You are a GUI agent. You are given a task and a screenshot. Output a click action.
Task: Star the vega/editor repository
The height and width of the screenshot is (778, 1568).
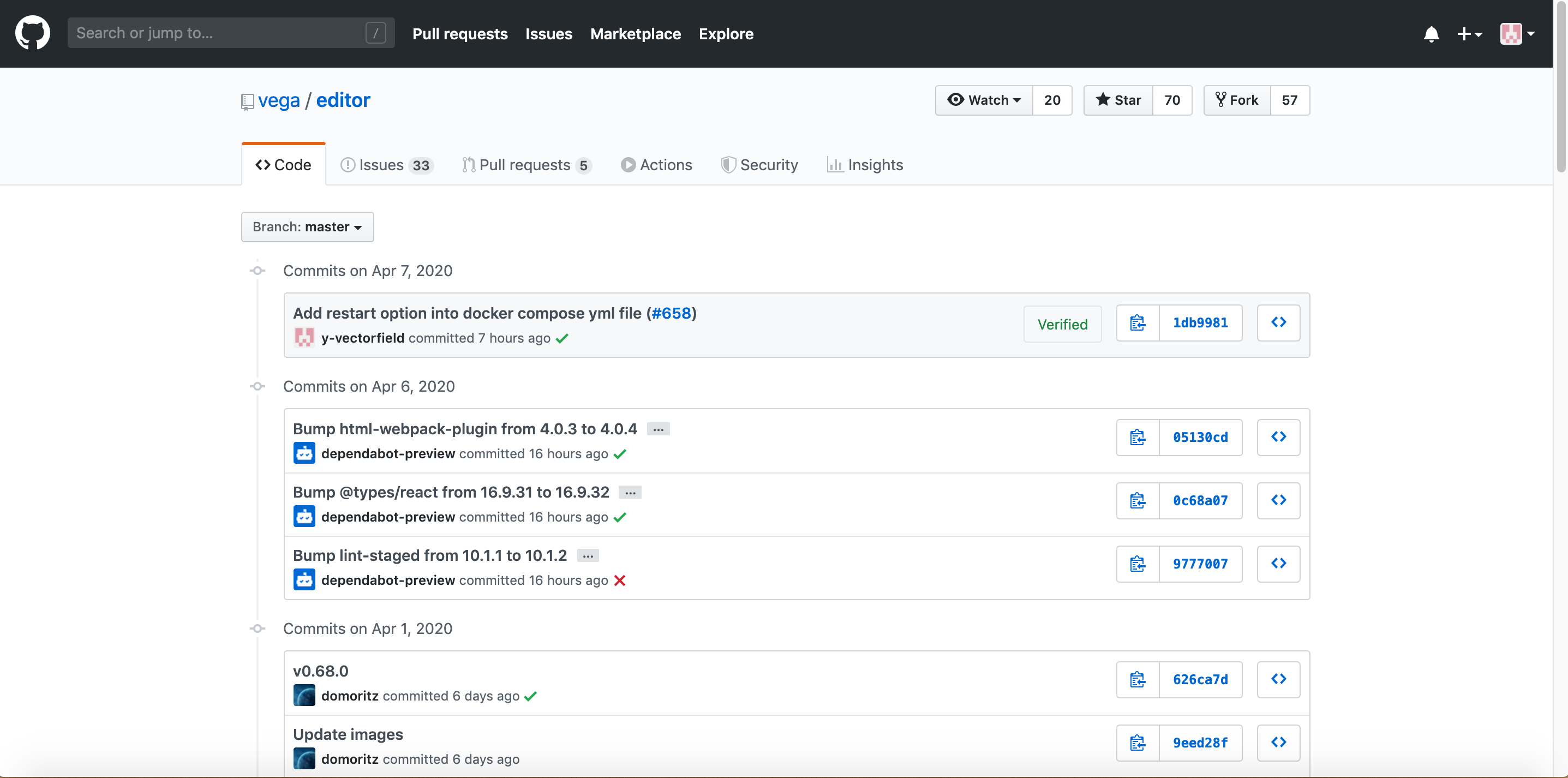pos(1119,100)
